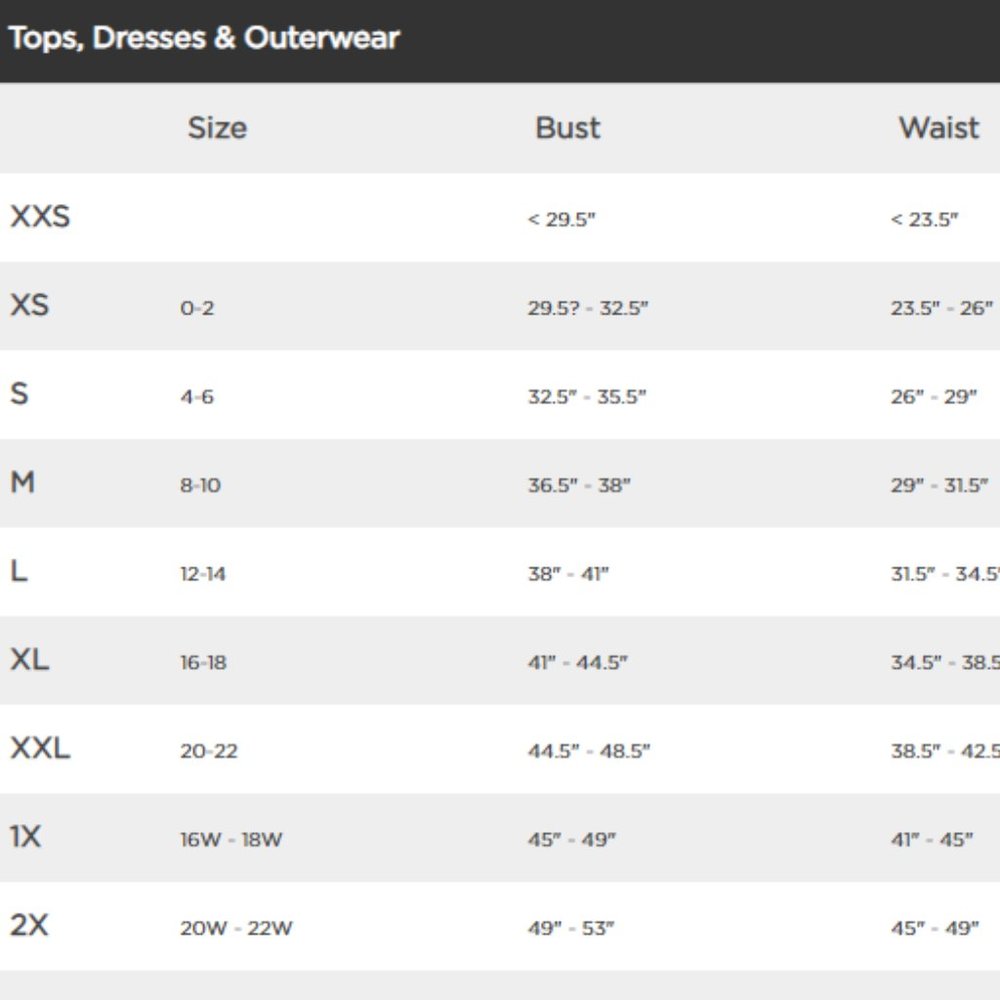Click the 16W - 18W size cell
Screen dimensions: 1000x1000
(231, 840)
